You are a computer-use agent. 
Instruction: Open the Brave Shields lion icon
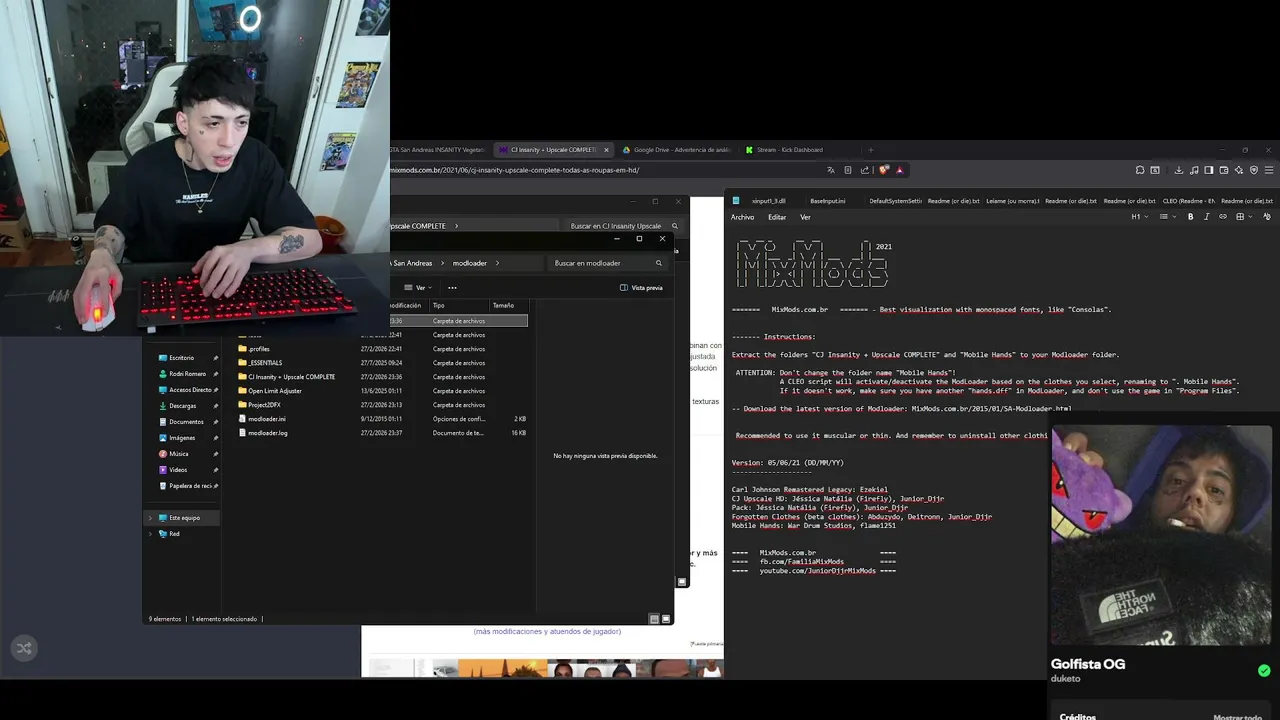click(883, 170)
